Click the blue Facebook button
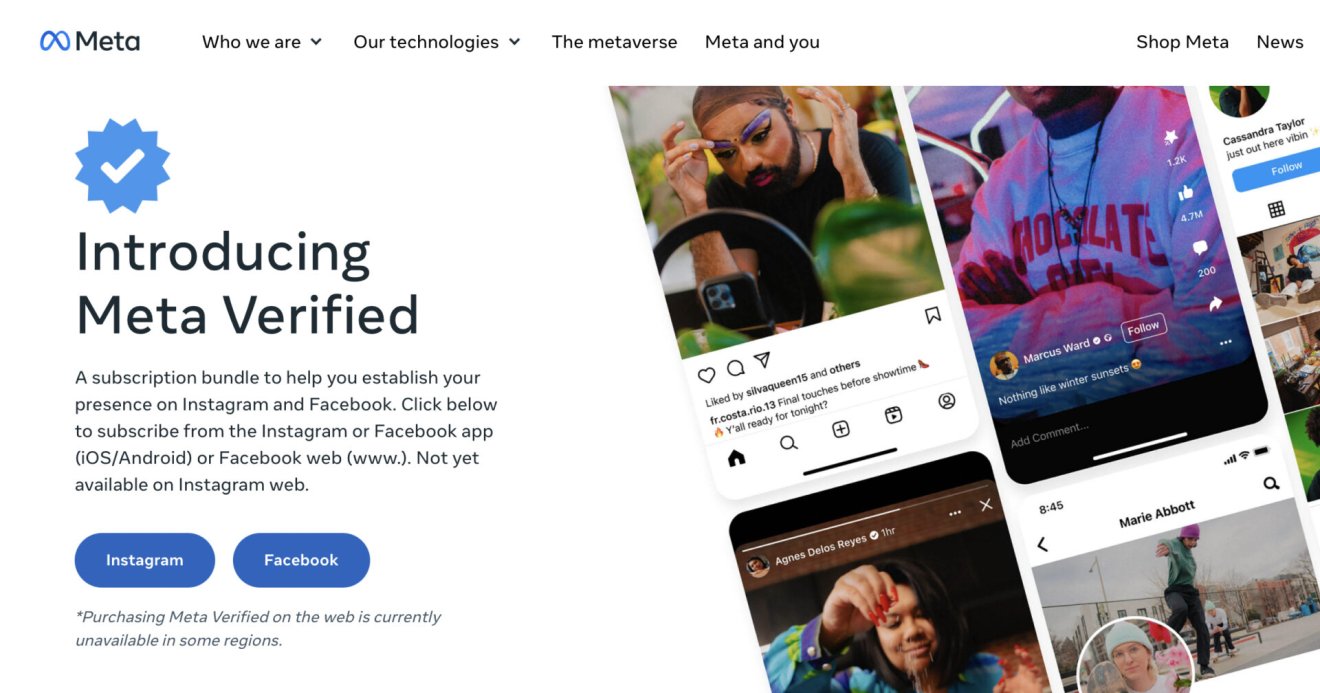This screenshot has height=693, width=1320. (x=301, y=560)
